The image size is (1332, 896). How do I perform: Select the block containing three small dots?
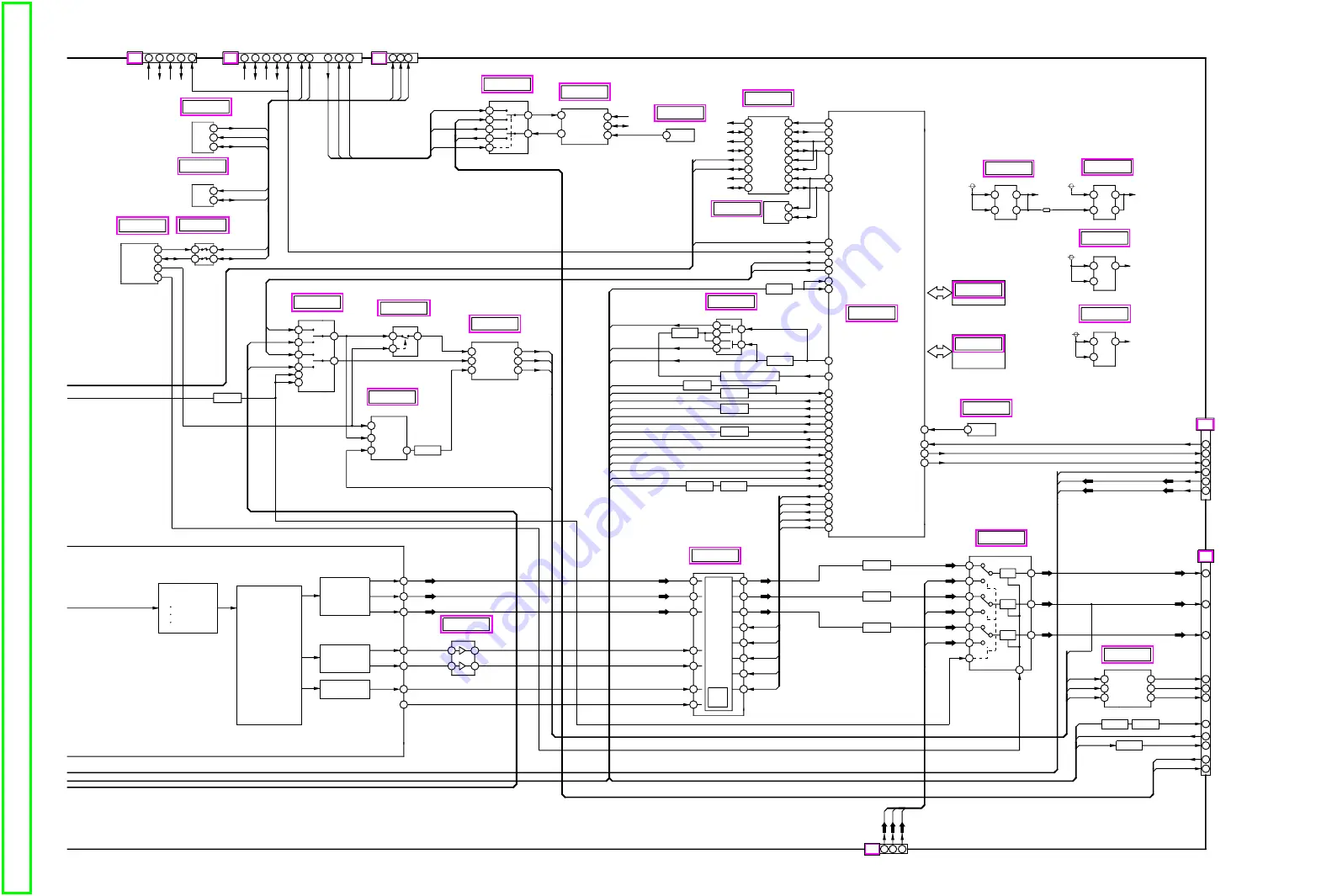(x=188, y=608)
